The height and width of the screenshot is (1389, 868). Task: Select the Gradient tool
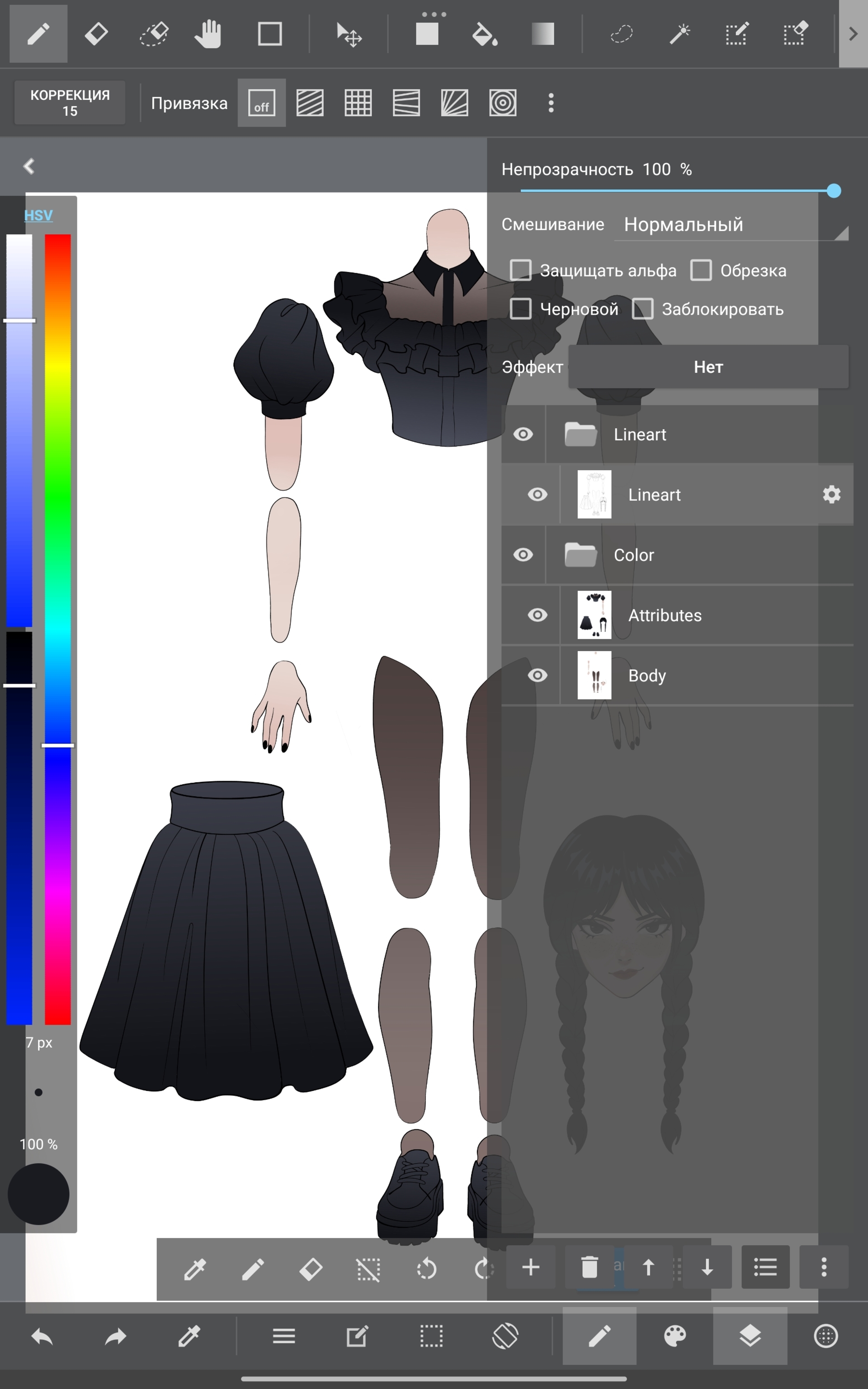tap(542, 34)
